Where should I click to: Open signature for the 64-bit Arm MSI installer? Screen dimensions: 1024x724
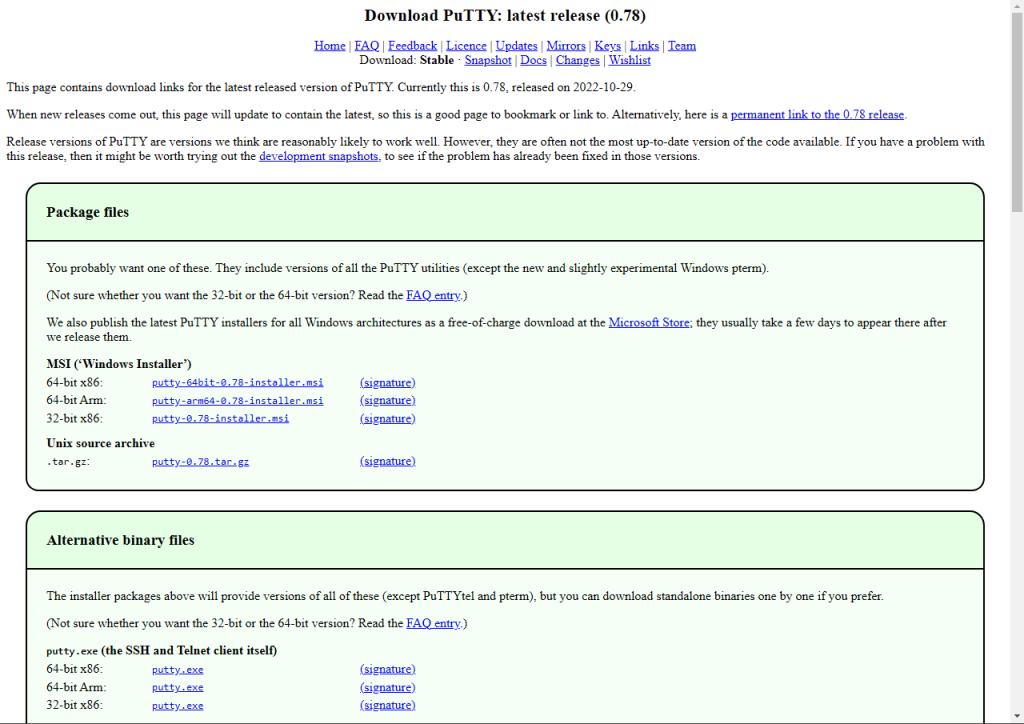click(387, 400)
